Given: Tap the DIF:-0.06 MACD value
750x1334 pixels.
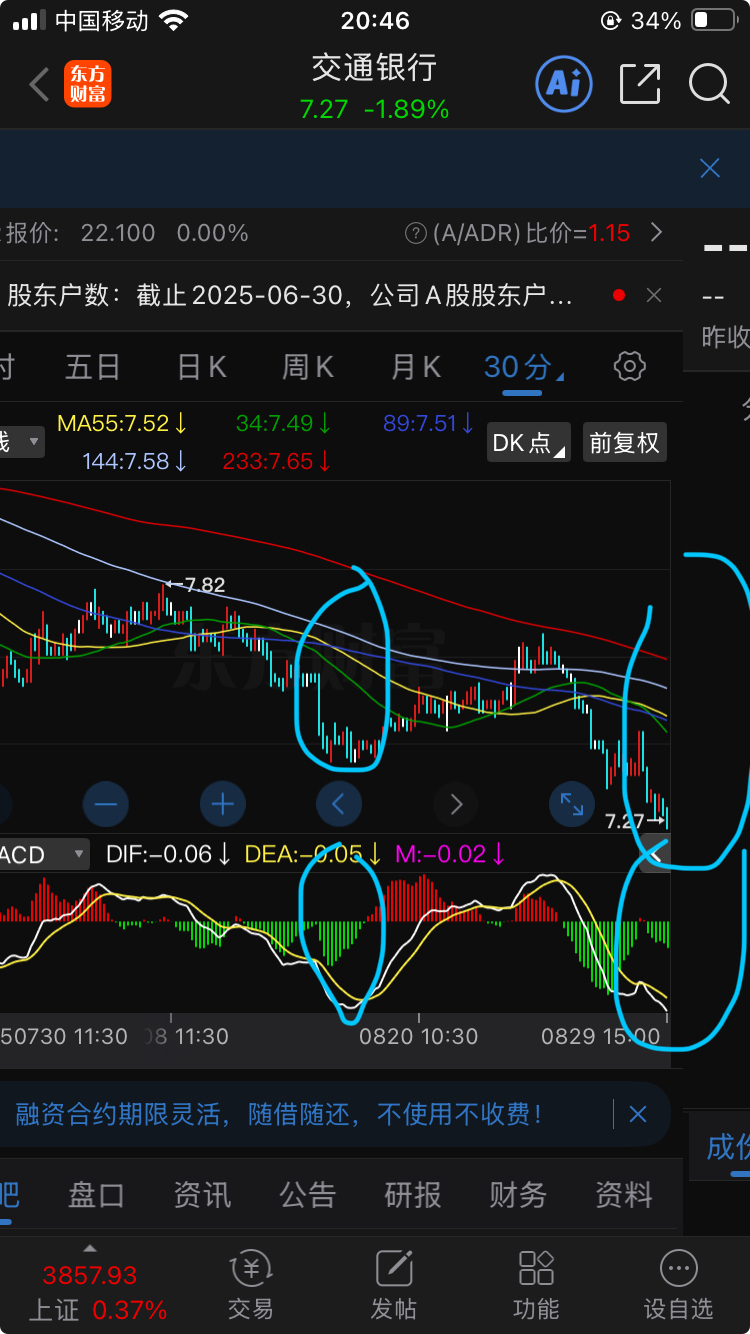Looking at the screenshot, I should 169,854.
